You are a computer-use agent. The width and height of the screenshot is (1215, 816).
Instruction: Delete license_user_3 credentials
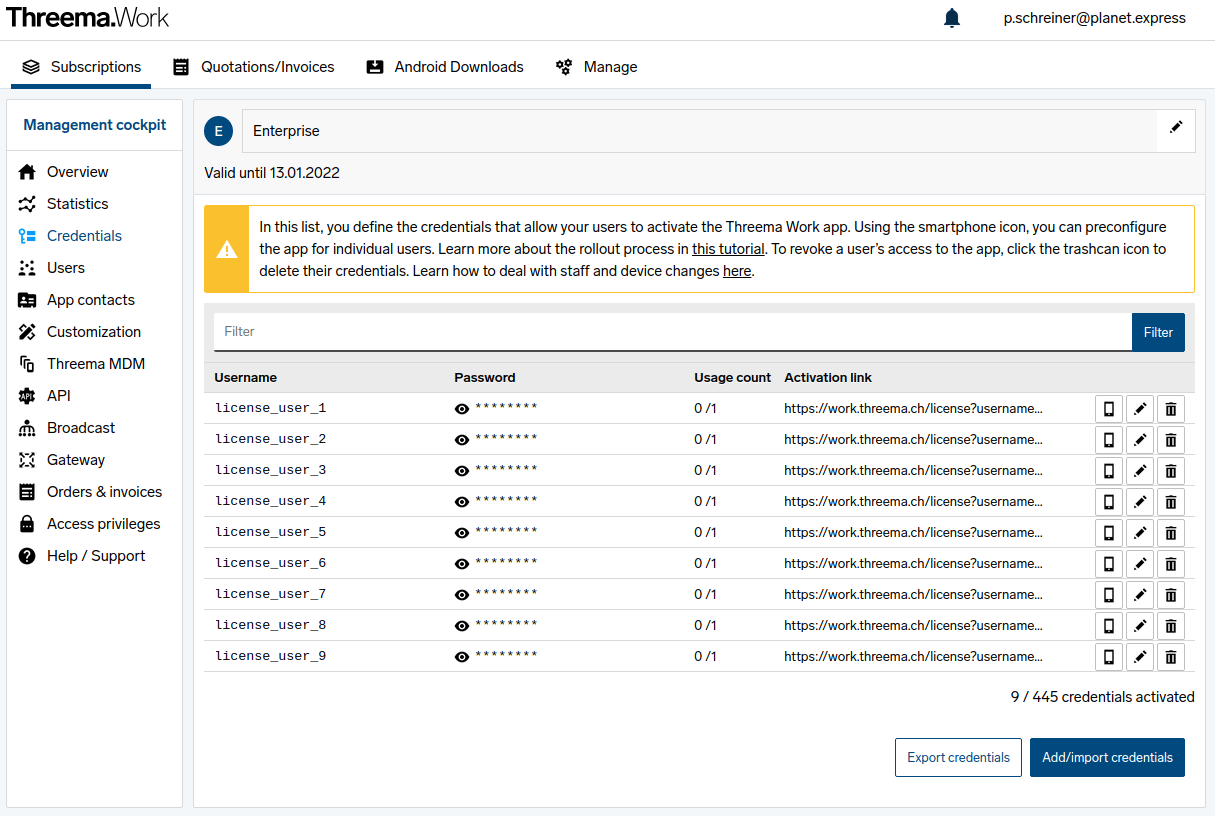point(1170,470)
